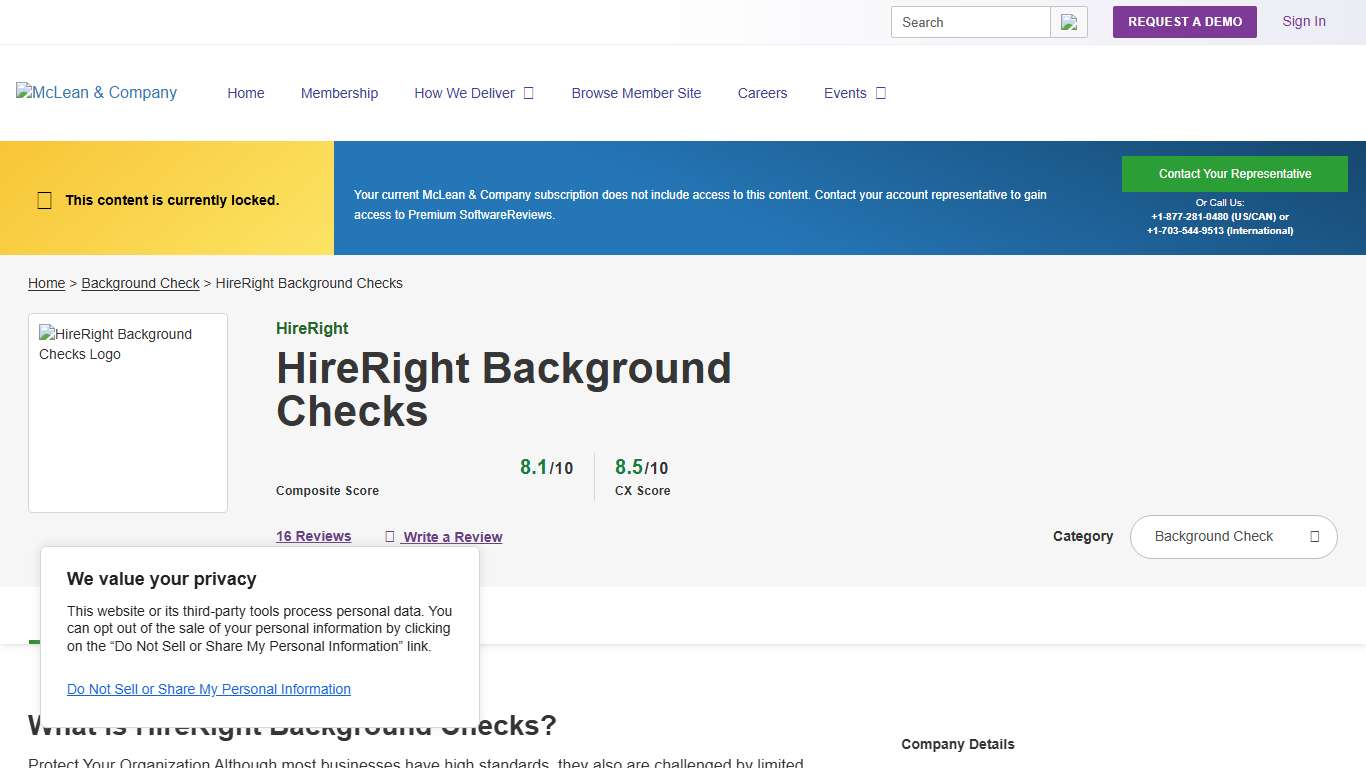The width and height of the screenshot is (1366, 768).
Task: Open the Background Check breadcrumb link
Action: click(x=140, y=283)
